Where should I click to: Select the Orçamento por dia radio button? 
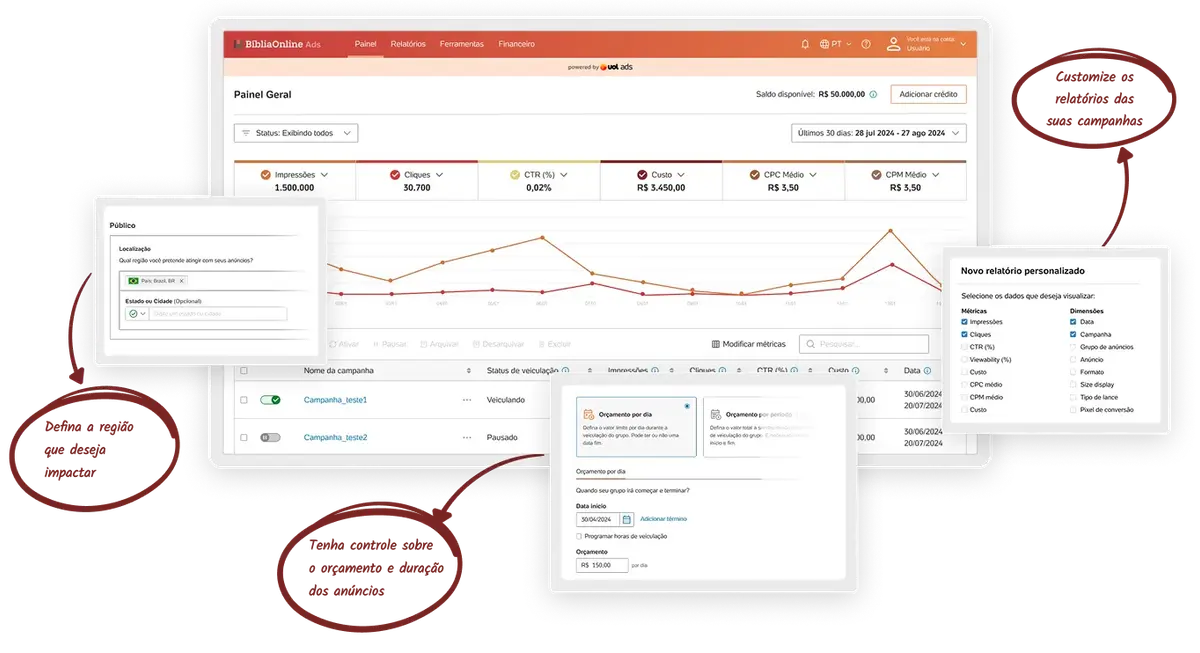point(686,406)
